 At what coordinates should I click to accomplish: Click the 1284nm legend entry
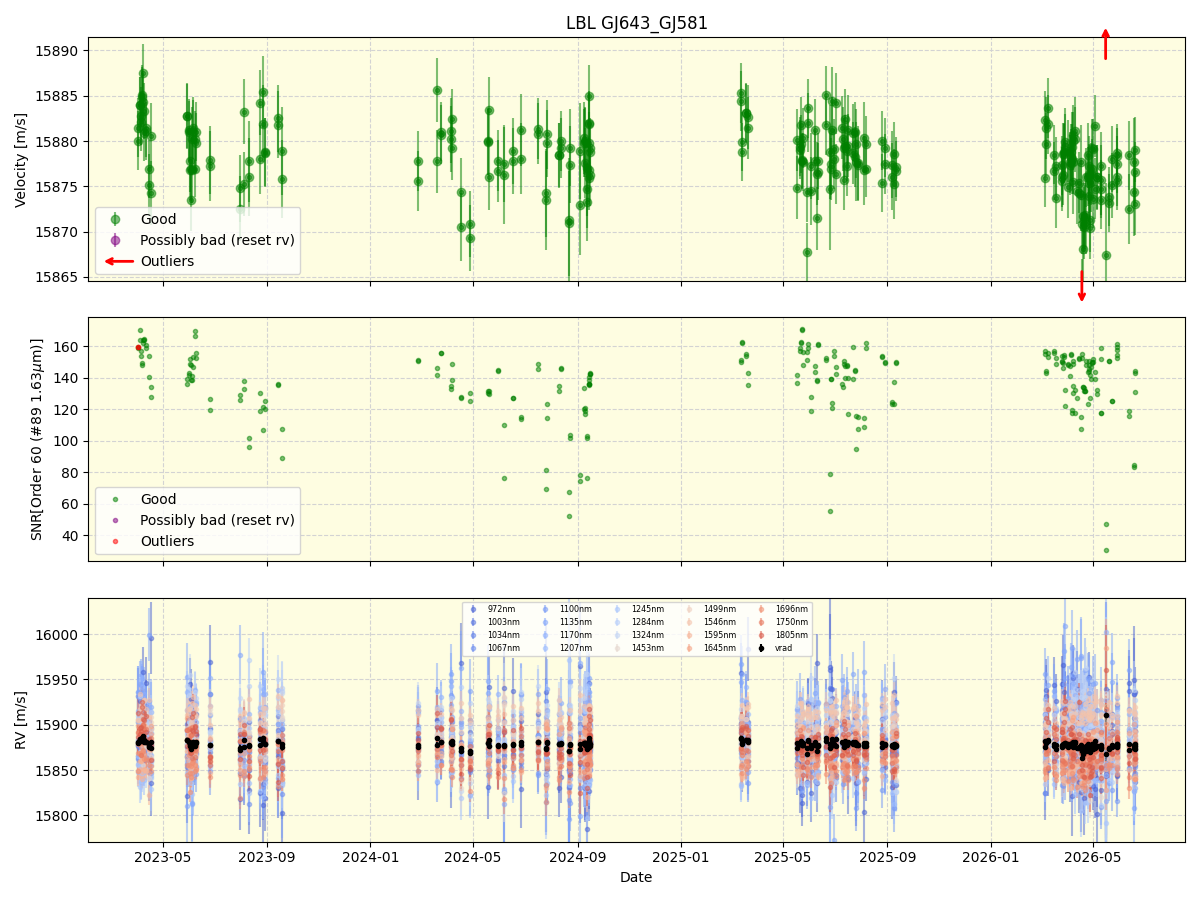[639, 622]
